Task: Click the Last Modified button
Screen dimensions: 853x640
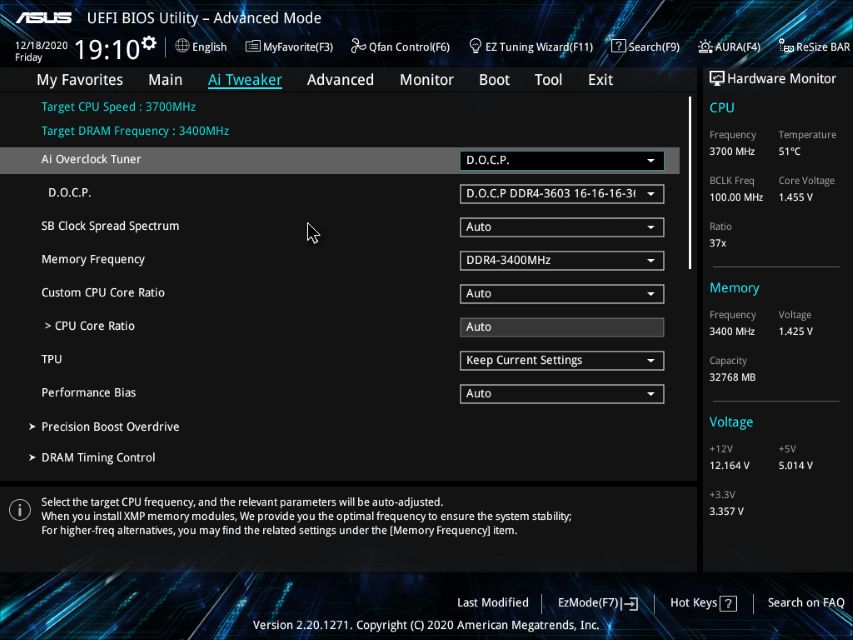Action: pos(493,602)
